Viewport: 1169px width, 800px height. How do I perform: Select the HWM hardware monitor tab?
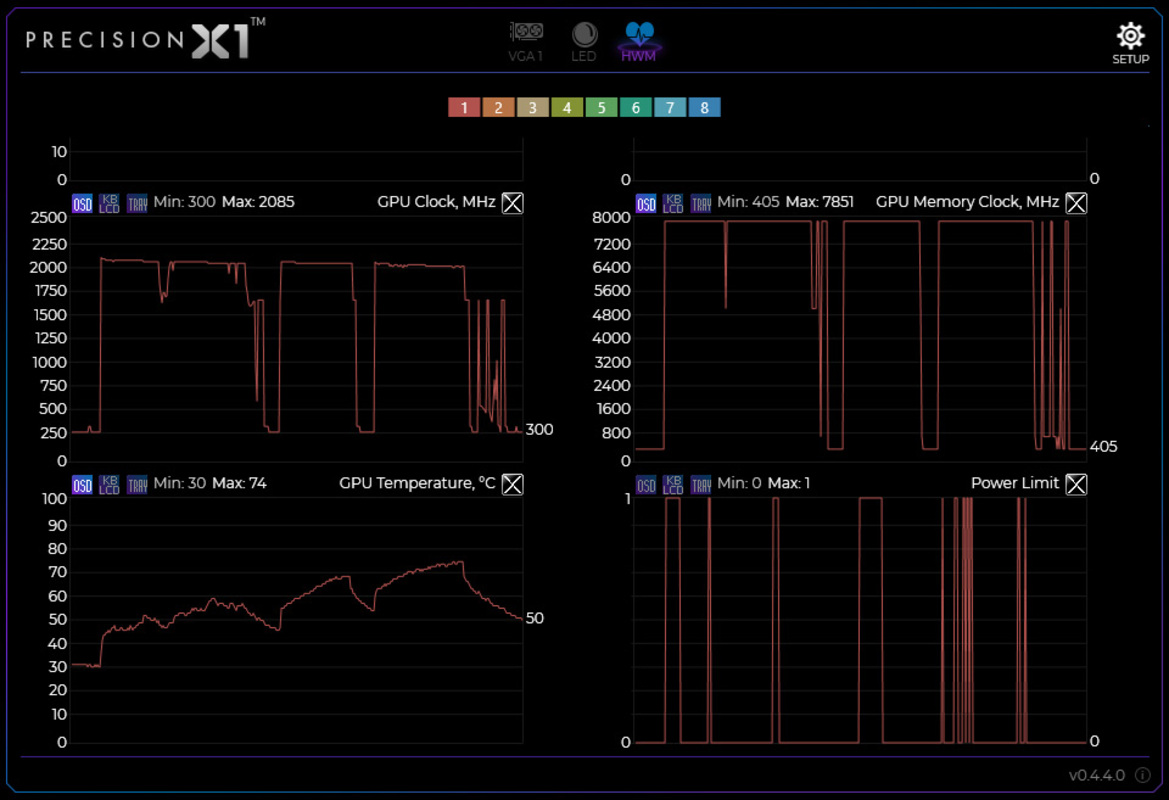coord(639,41)
